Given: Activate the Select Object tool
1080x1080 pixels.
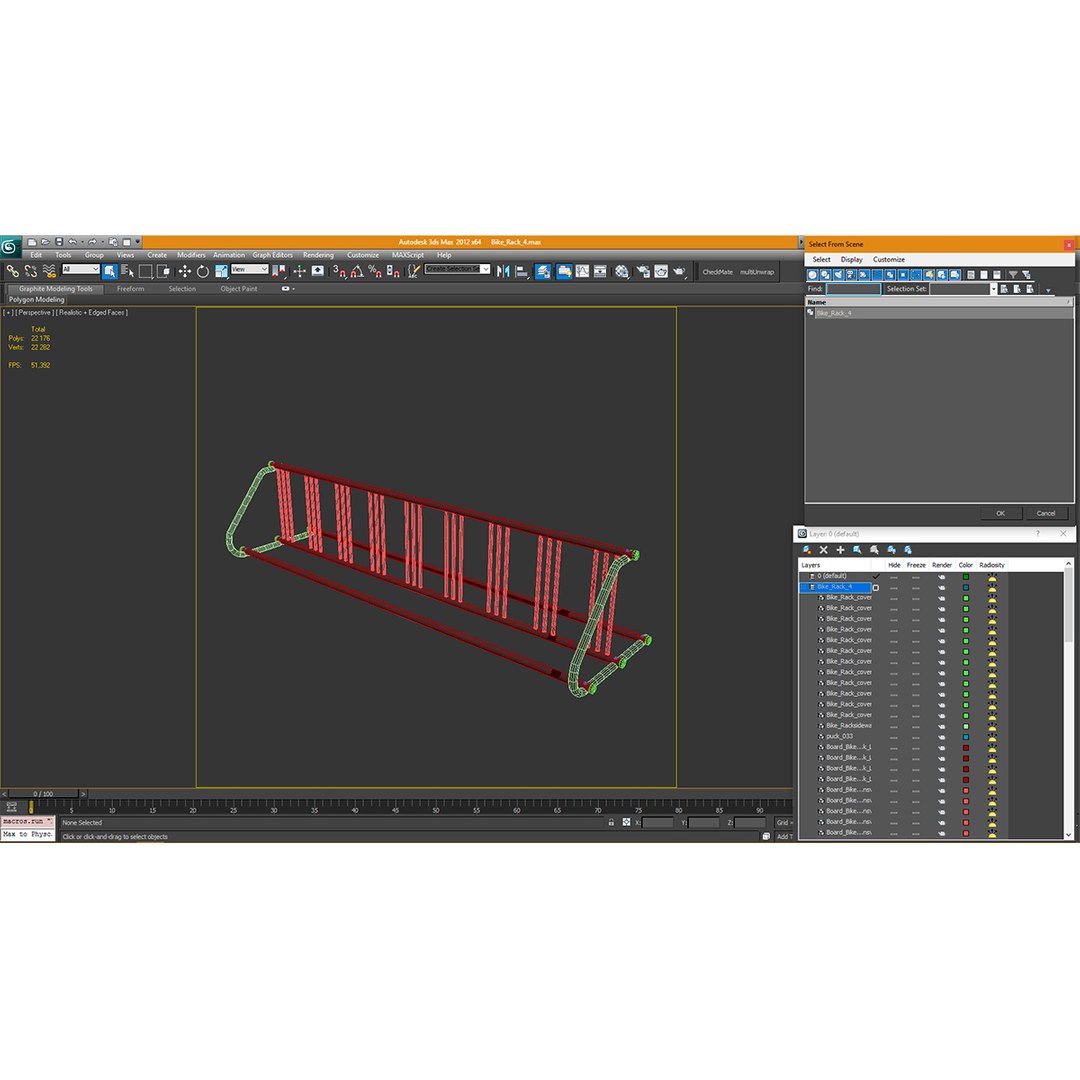Looking at the screenshot, I should 110,271.
